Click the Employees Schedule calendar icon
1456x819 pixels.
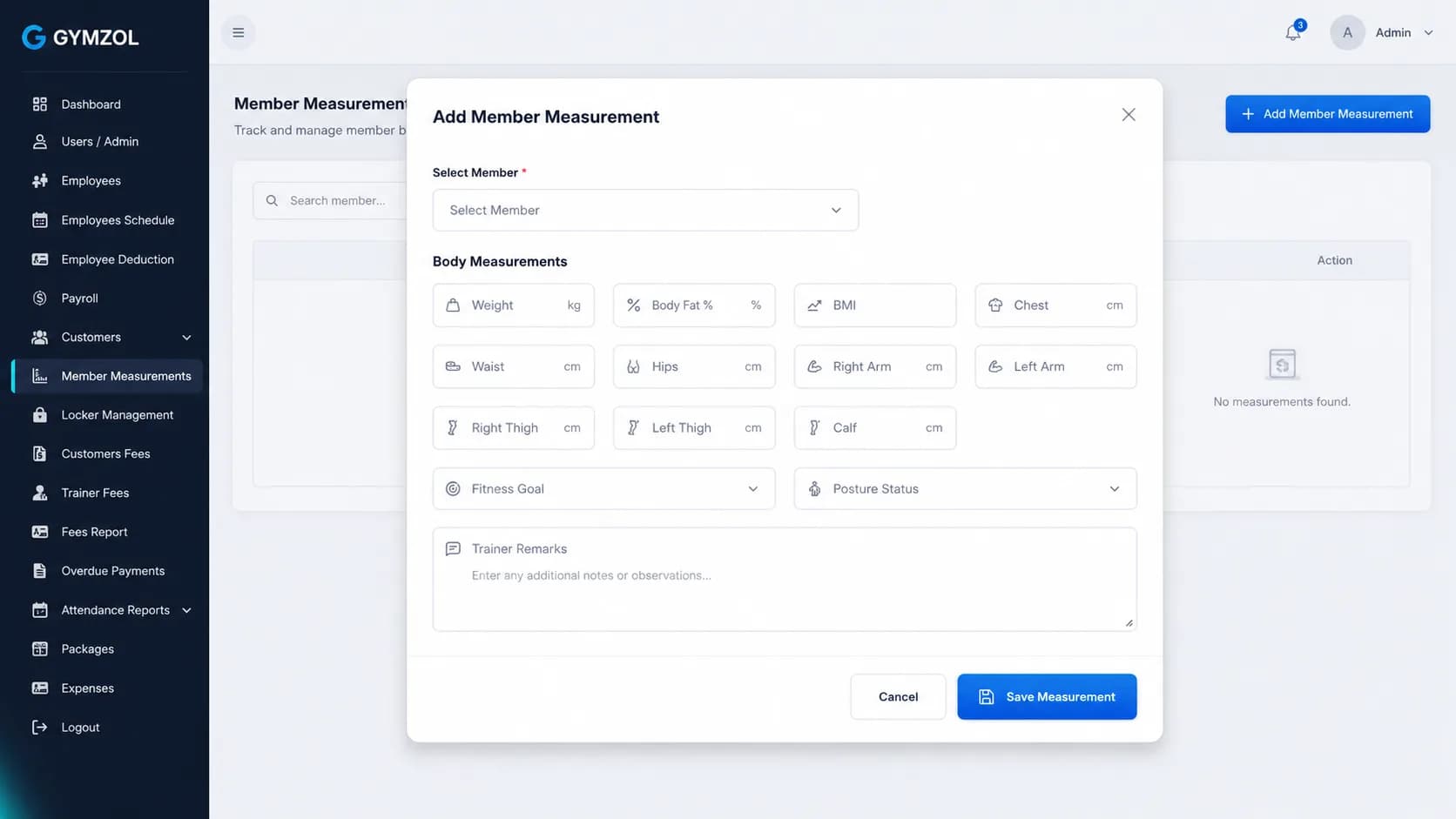click(40, 220)
